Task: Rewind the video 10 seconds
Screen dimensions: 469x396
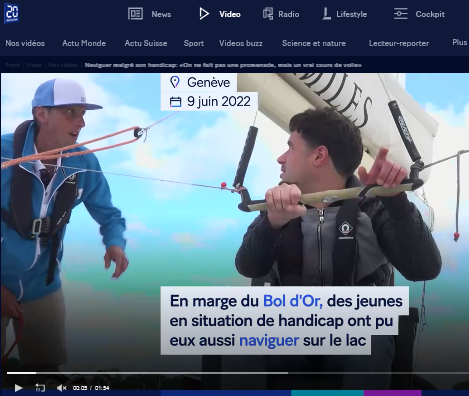Action: (x=40, y=388)
